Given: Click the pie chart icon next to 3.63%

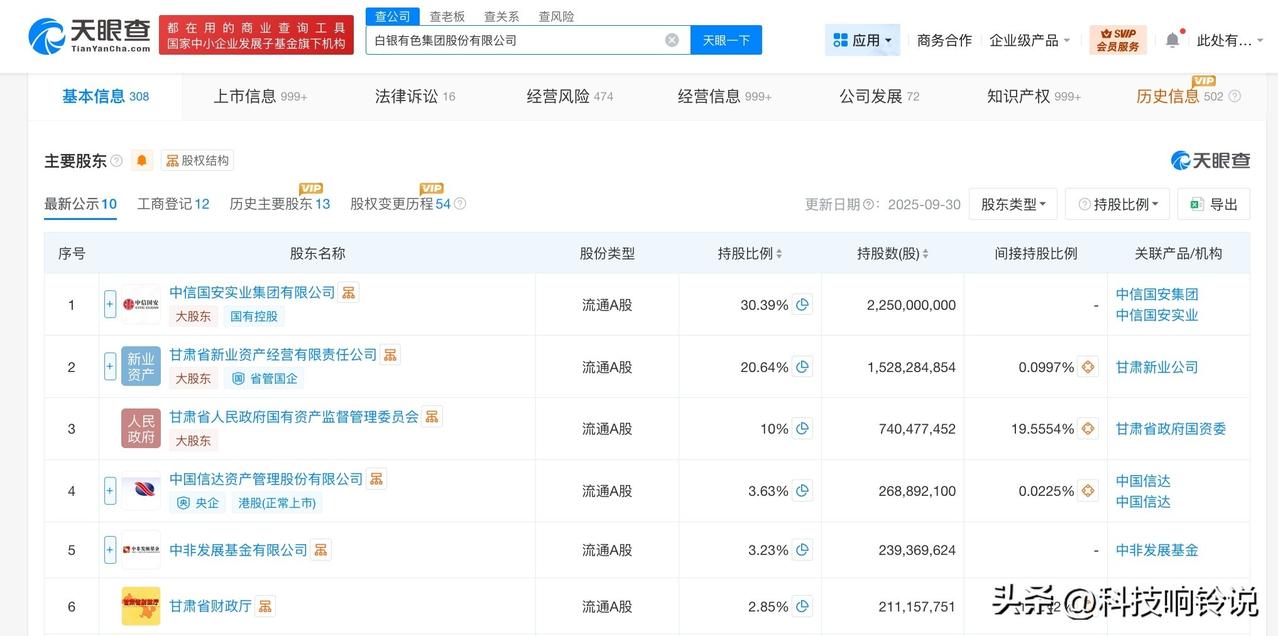Looking at the screenshot, I should pos(802,491).
